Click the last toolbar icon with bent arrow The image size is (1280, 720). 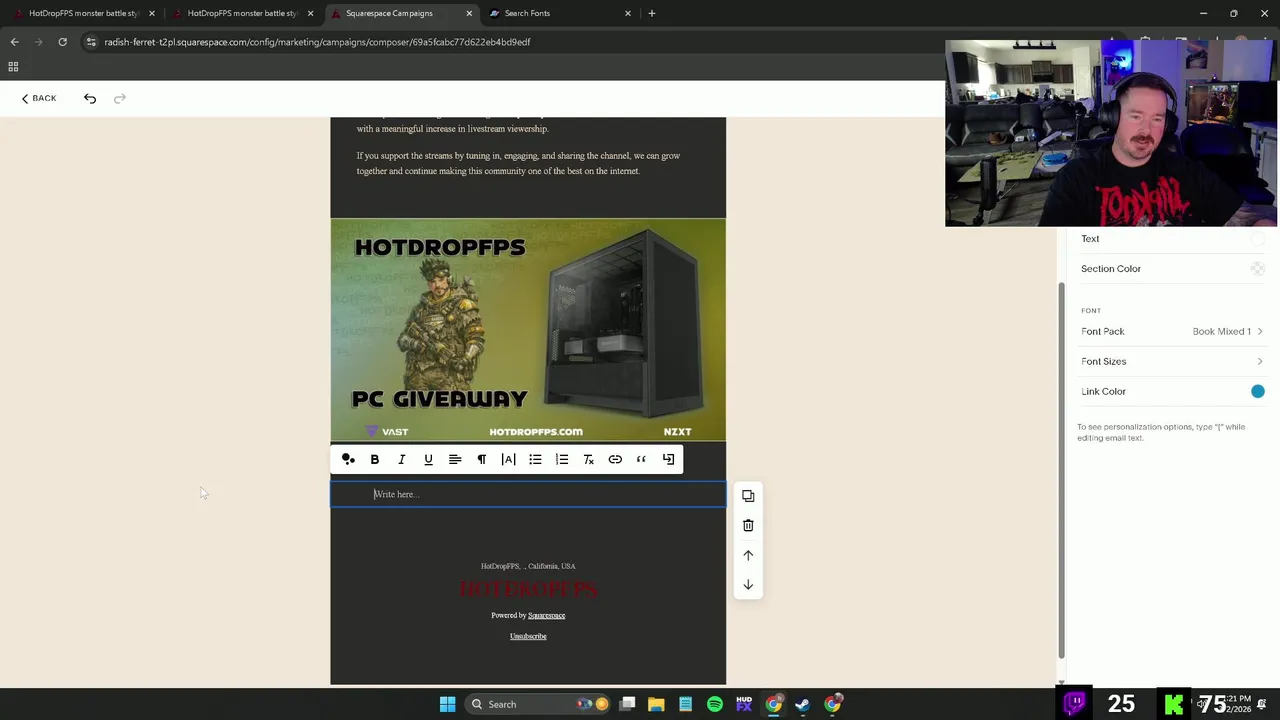668,459
